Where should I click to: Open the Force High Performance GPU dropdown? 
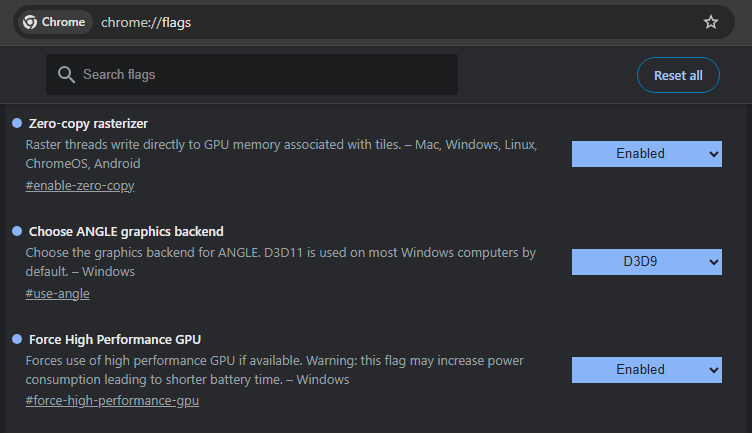(646, 370)
